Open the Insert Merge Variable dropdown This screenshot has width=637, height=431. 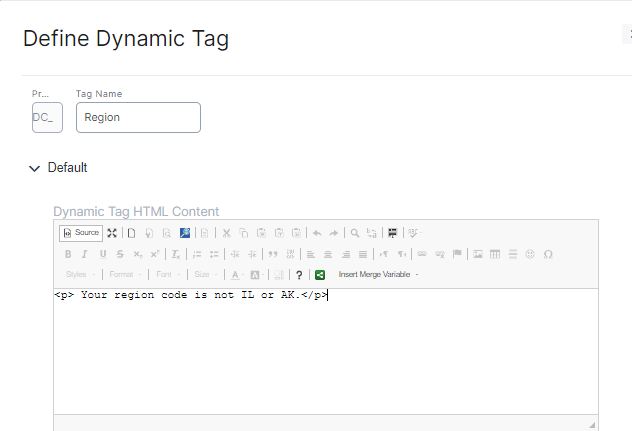click(378, 274)
